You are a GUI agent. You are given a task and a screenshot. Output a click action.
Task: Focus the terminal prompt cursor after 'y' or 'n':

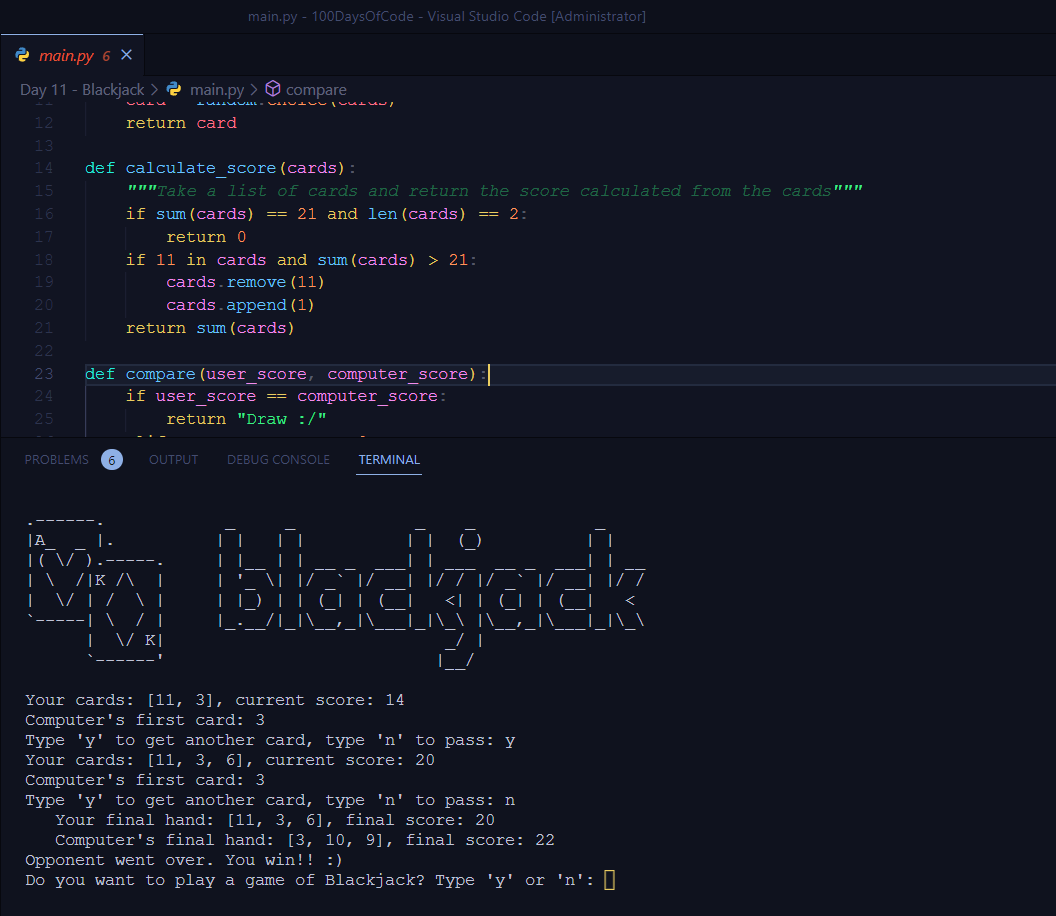(x=609, y=880)
